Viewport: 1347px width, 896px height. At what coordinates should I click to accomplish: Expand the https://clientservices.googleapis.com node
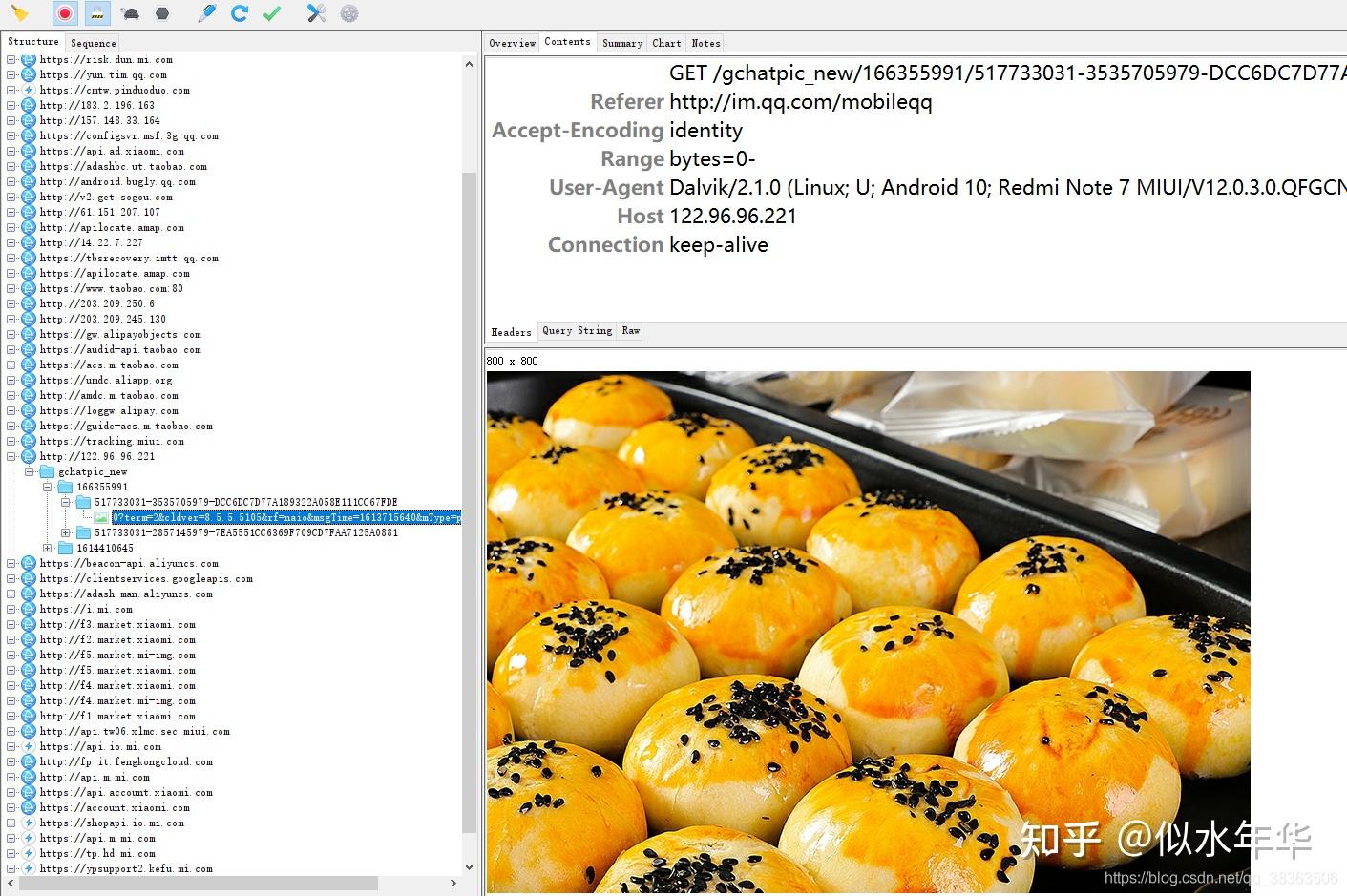11,578
